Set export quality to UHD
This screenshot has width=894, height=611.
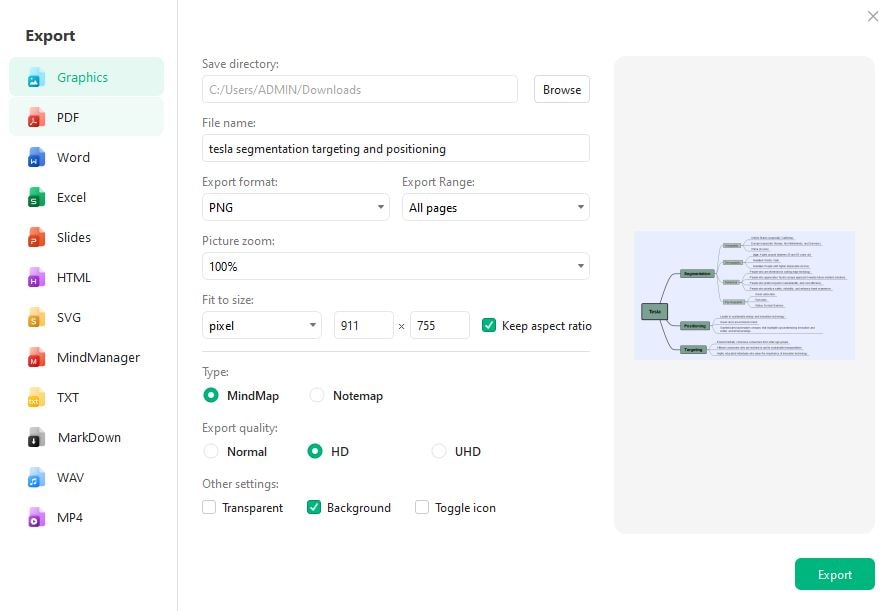(438, 451)
